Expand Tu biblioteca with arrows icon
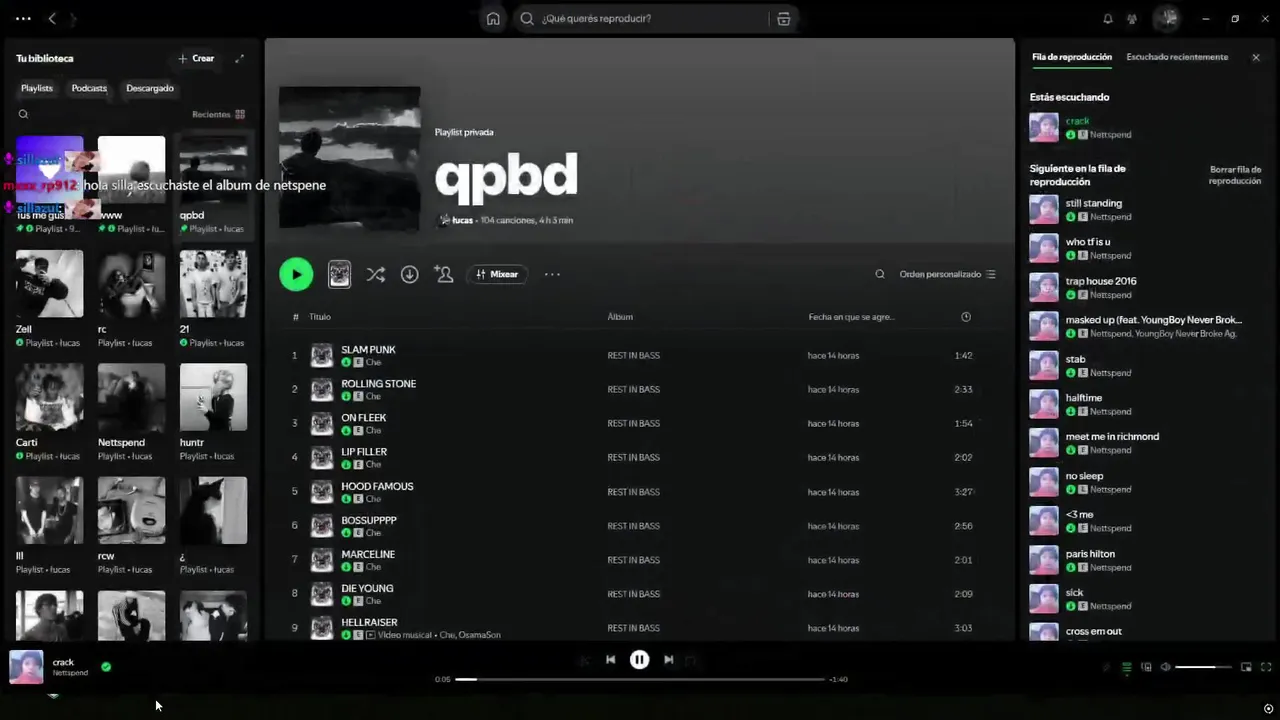Viewport: 1280px width, 720px height. [239, 58]
